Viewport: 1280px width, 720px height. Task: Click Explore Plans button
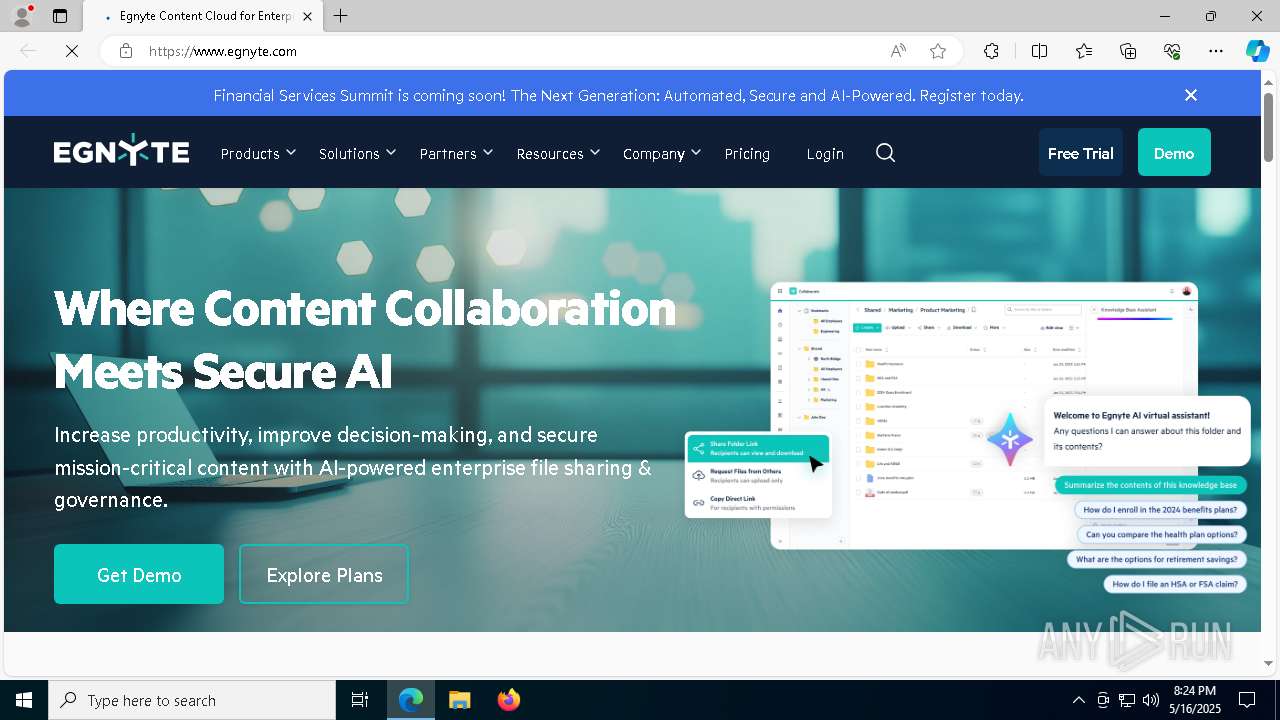[324, 574]
